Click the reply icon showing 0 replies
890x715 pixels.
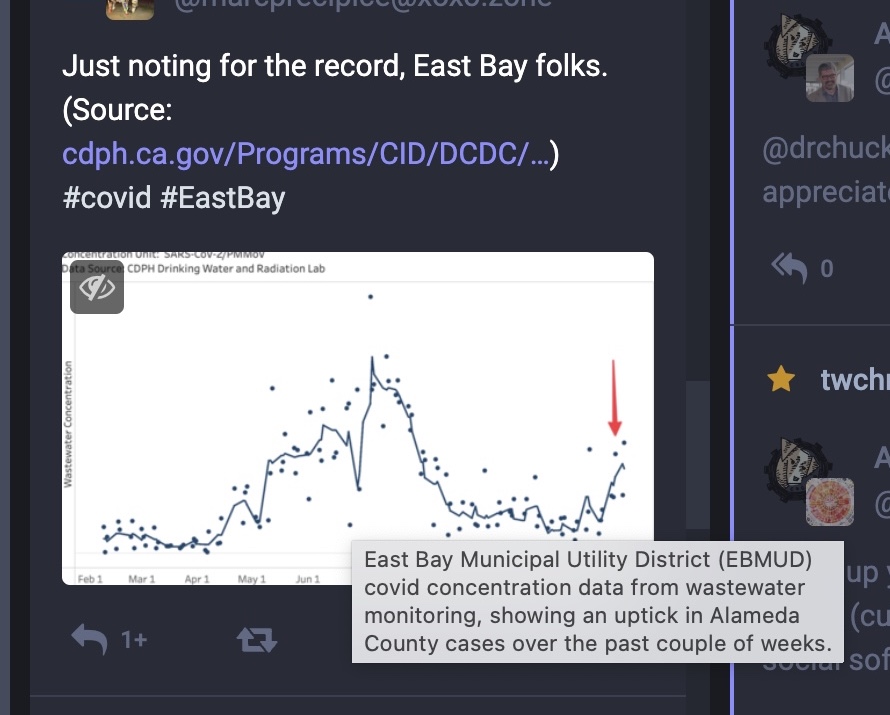tap(789, 268)
